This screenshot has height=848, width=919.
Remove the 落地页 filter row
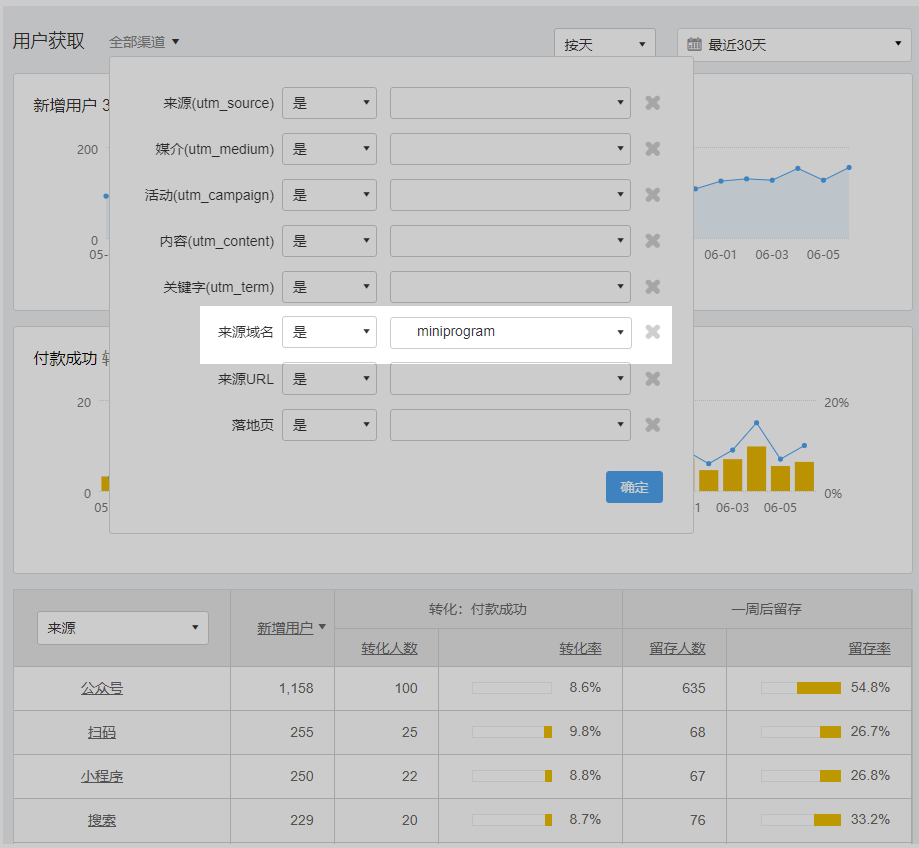click(x=653, y=424)
